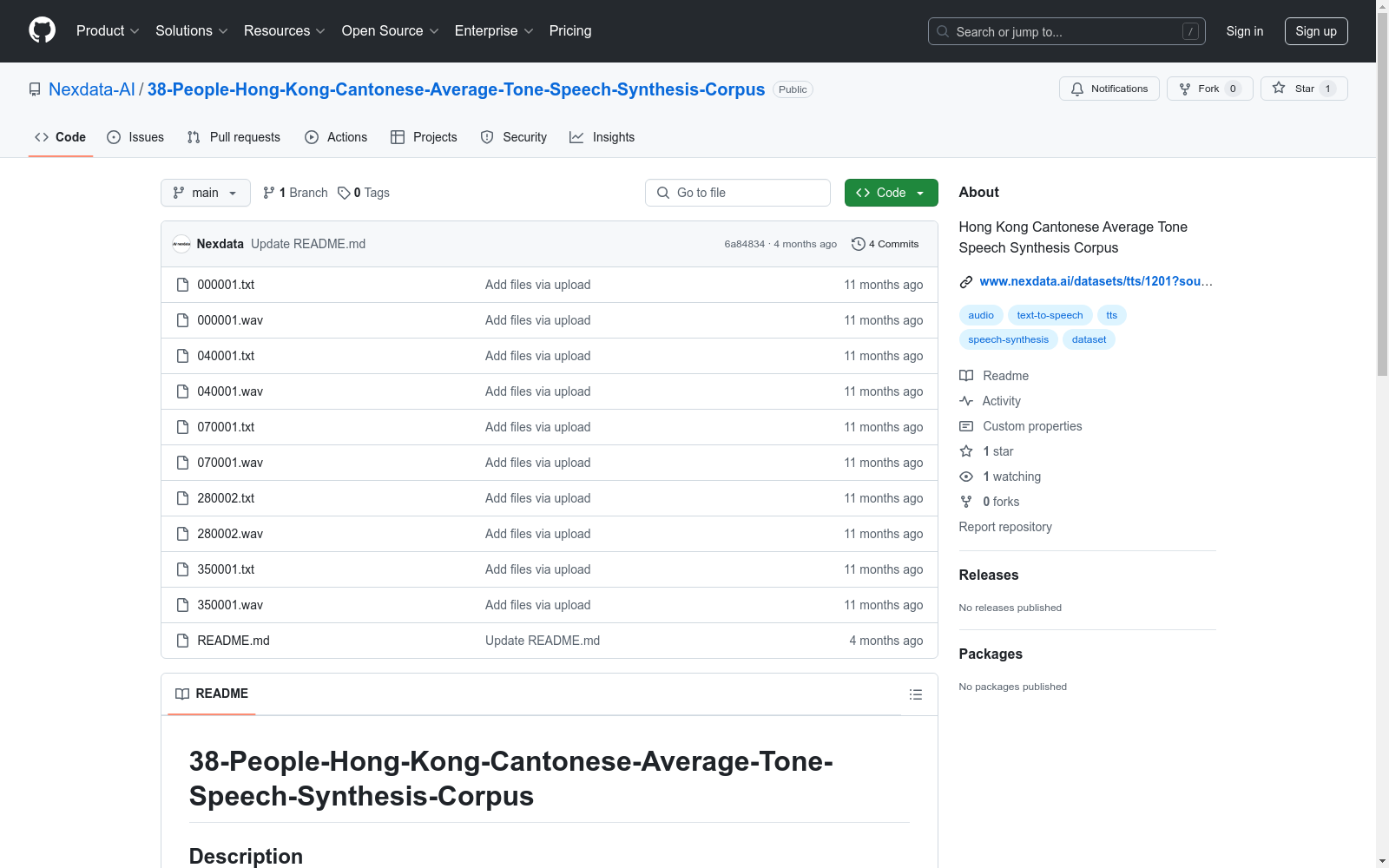Click the commit history clock icon

click(x=858, y=244)
